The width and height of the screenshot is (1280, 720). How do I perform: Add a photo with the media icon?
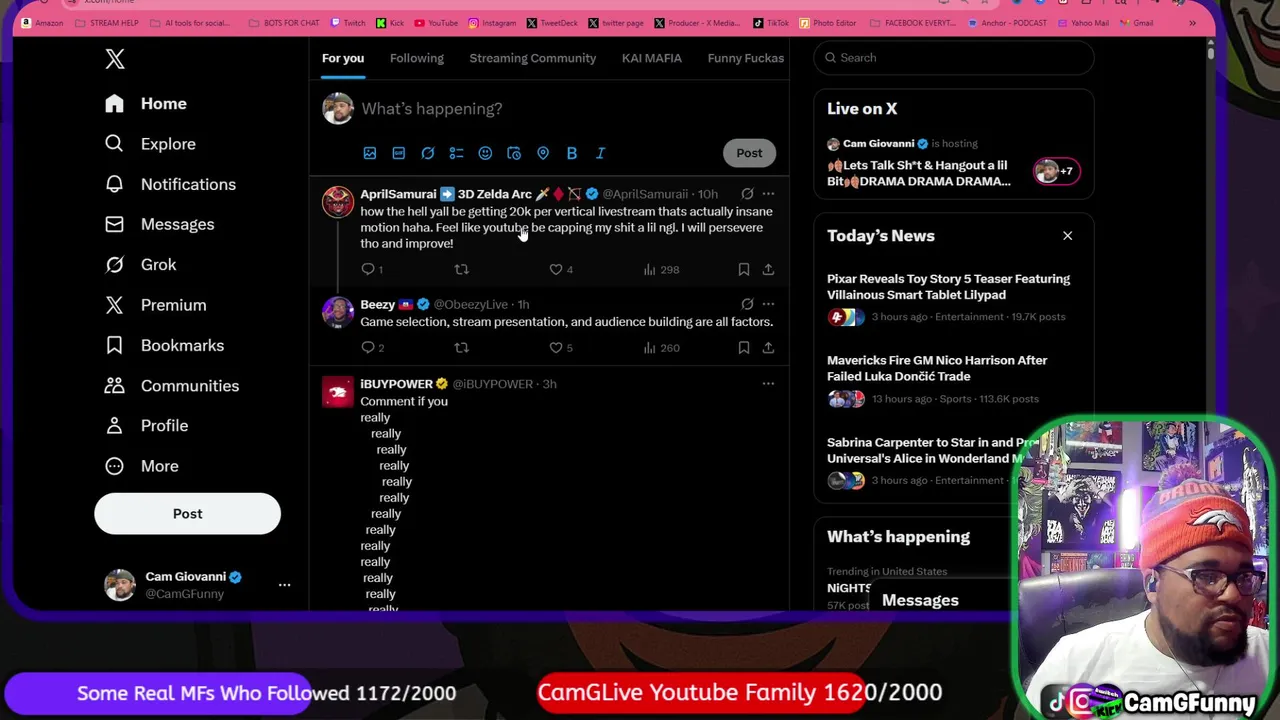(370, 153)
